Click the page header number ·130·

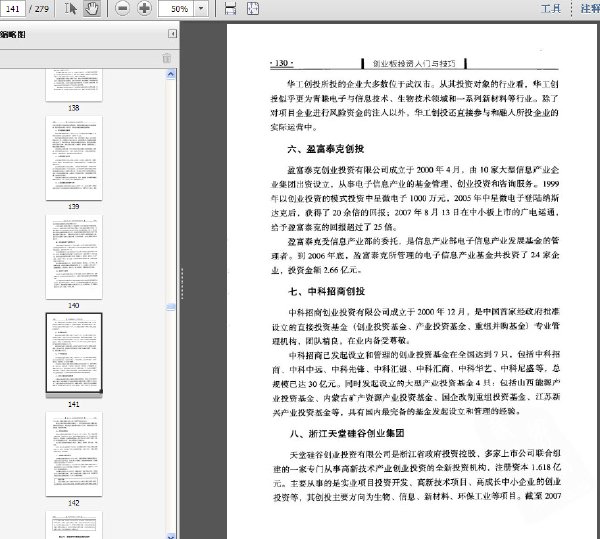[x=282, y=63]
